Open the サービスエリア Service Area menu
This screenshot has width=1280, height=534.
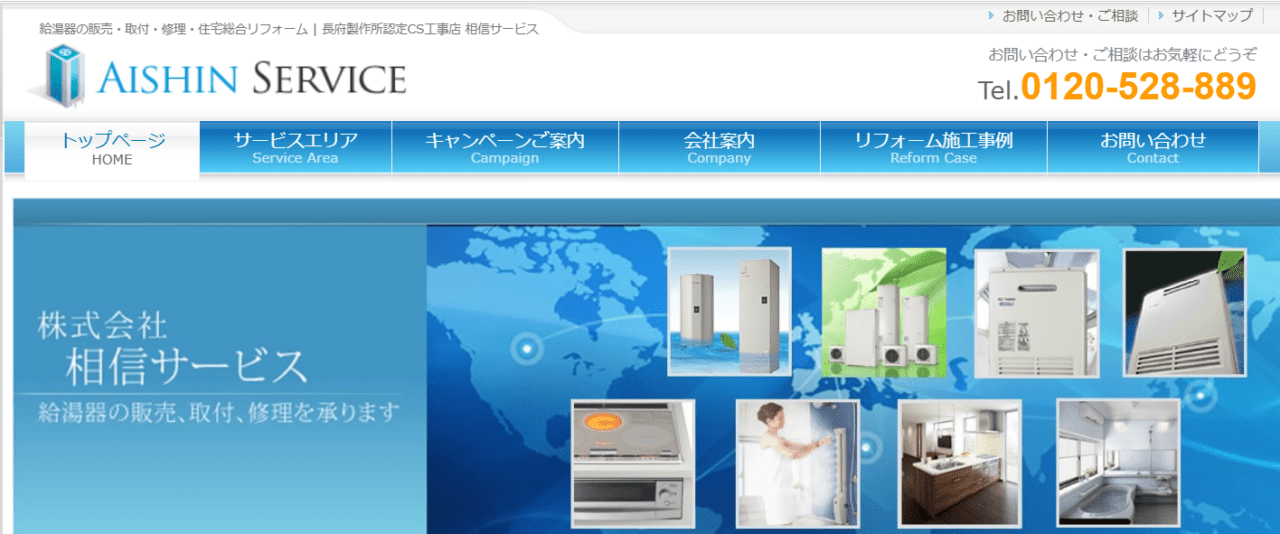pos(295,148)
